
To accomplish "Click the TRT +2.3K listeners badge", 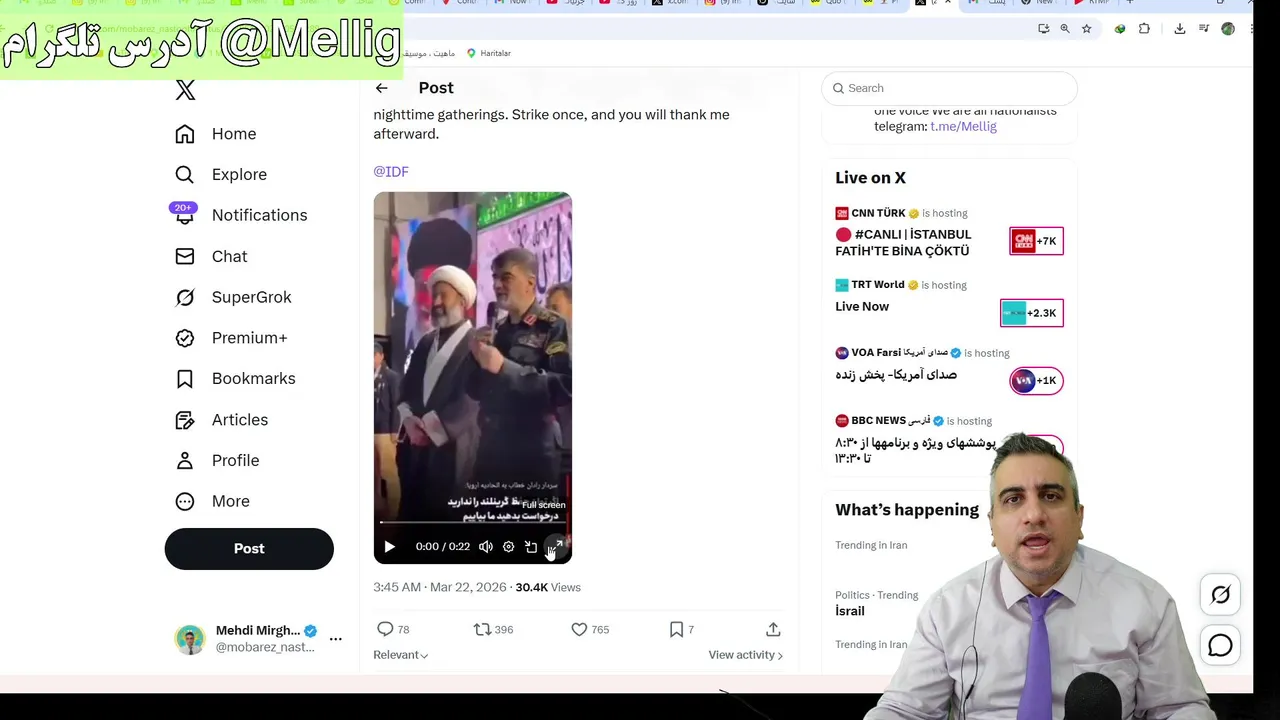I will (1031, 313).
